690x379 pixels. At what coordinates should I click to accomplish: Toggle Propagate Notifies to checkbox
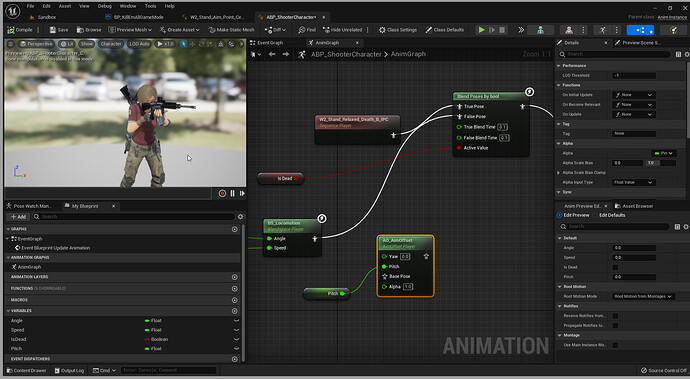615,325
